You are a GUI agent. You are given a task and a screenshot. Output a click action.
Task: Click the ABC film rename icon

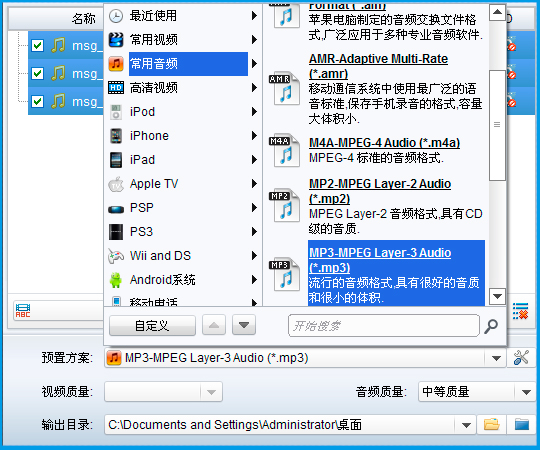coord(23,311)
